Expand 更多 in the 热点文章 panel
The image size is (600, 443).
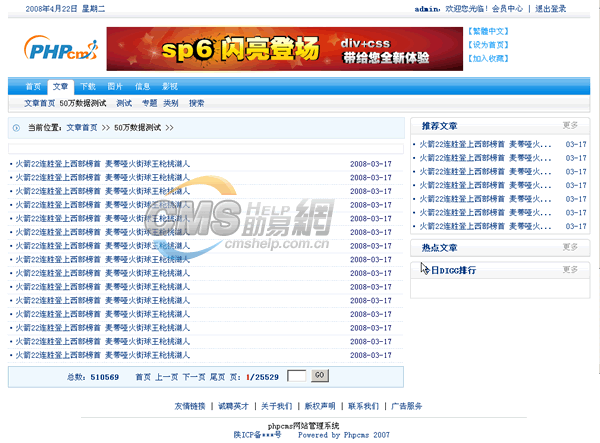click(570, 247)
